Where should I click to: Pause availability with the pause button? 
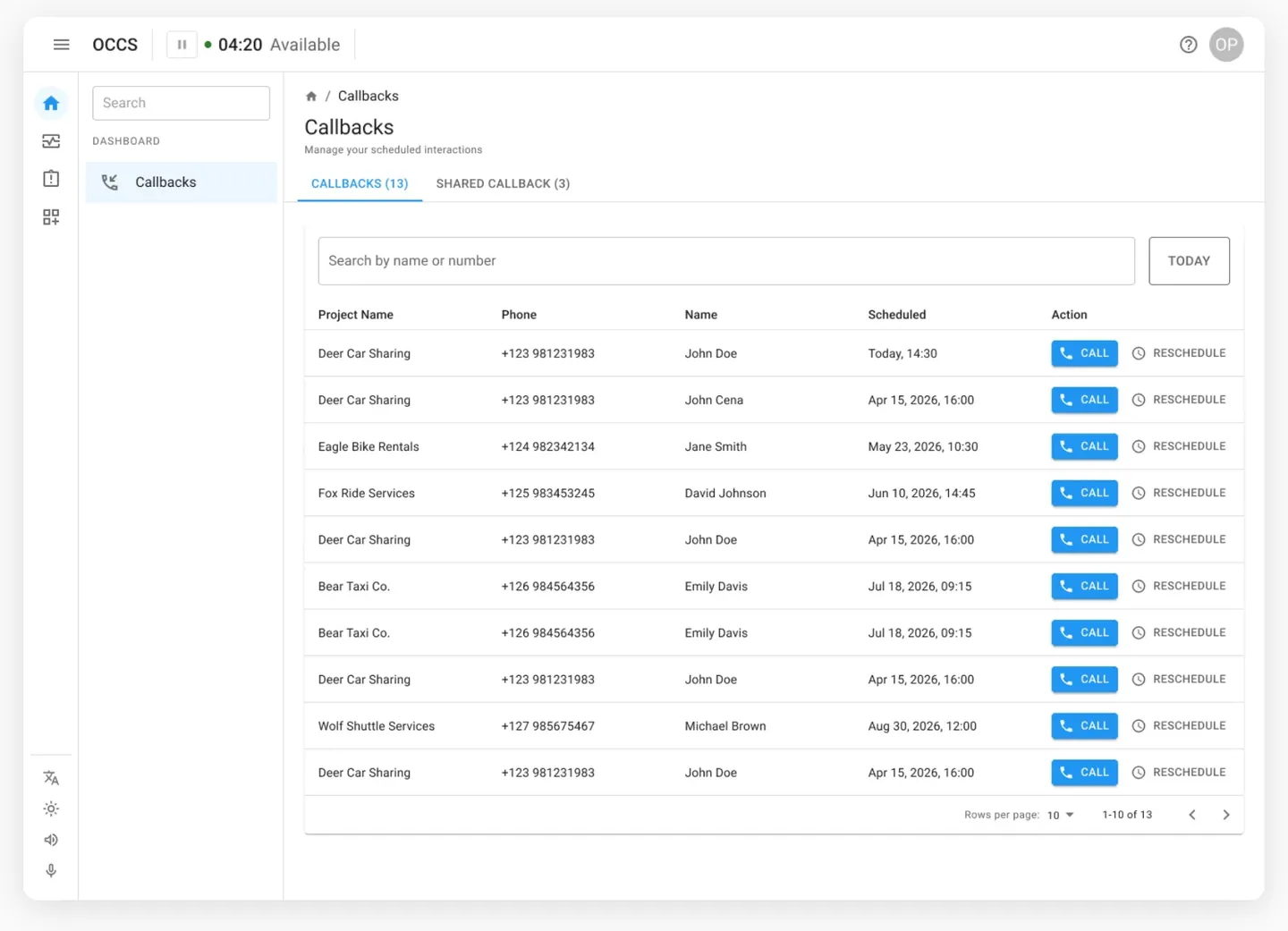[182, 45]
